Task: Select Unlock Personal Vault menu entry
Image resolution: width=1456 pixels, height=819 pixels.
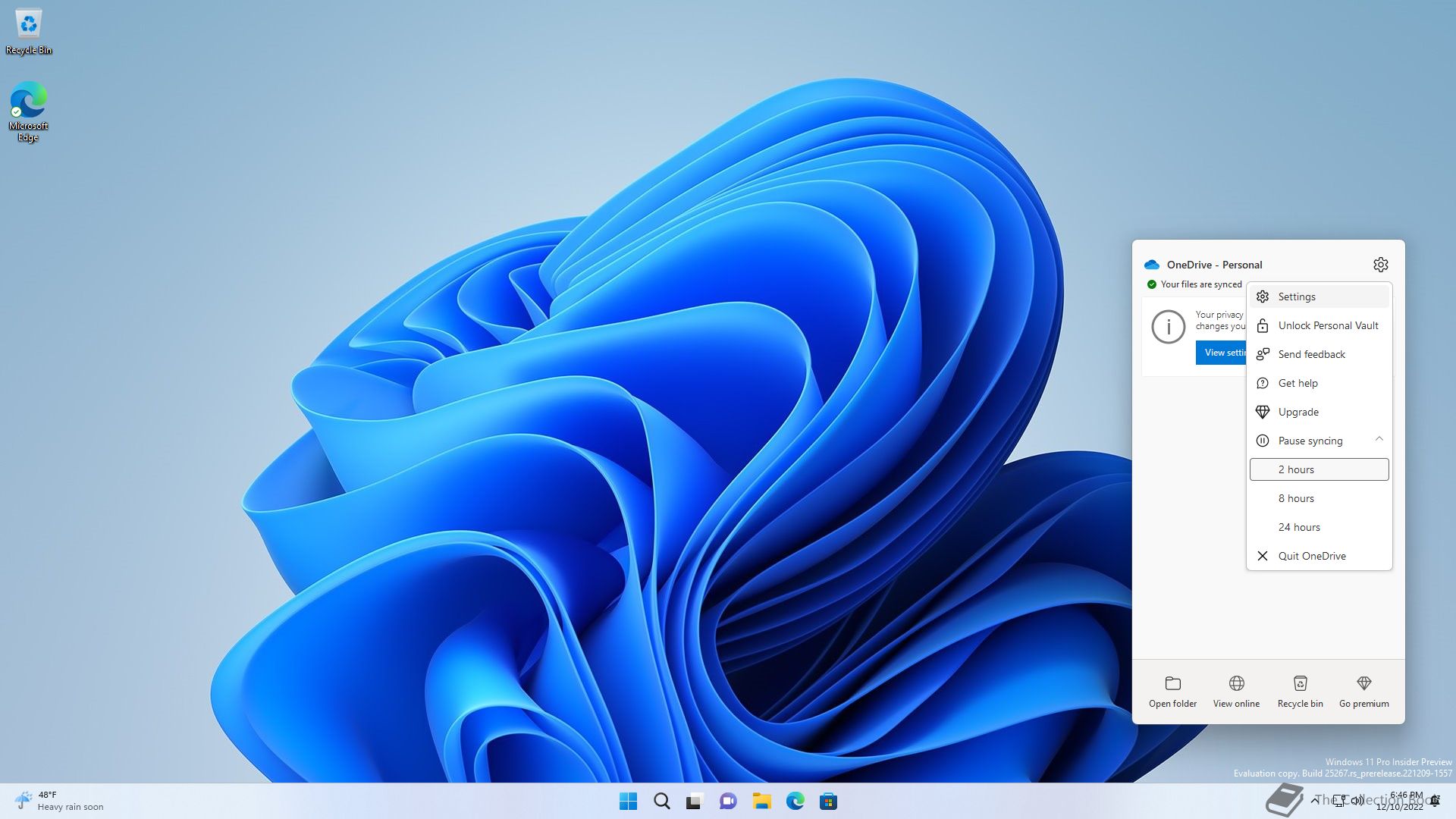Action: pos(1319,325)
